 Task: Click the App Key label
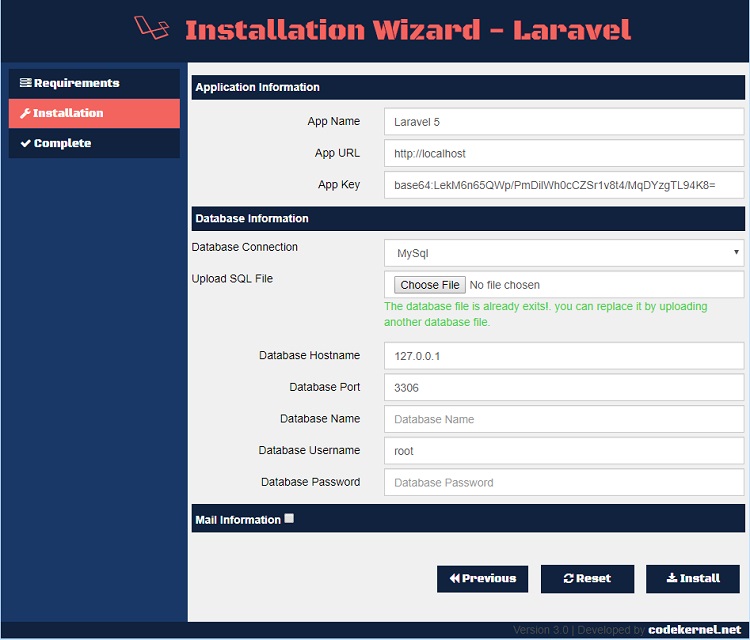(x=339, y=185)
